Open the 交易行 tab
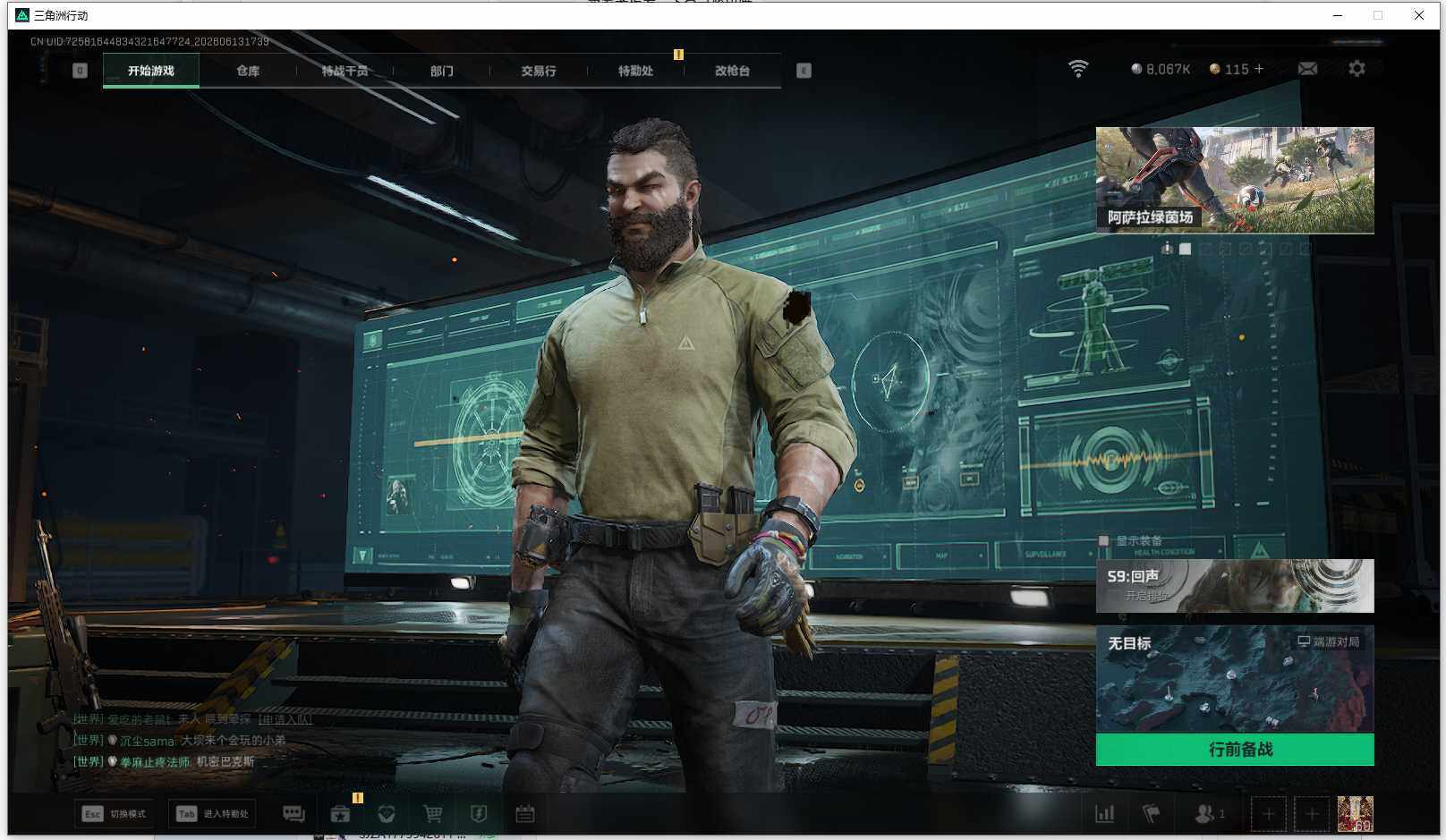Screen dimensions: 1446x840 [539, 71]
